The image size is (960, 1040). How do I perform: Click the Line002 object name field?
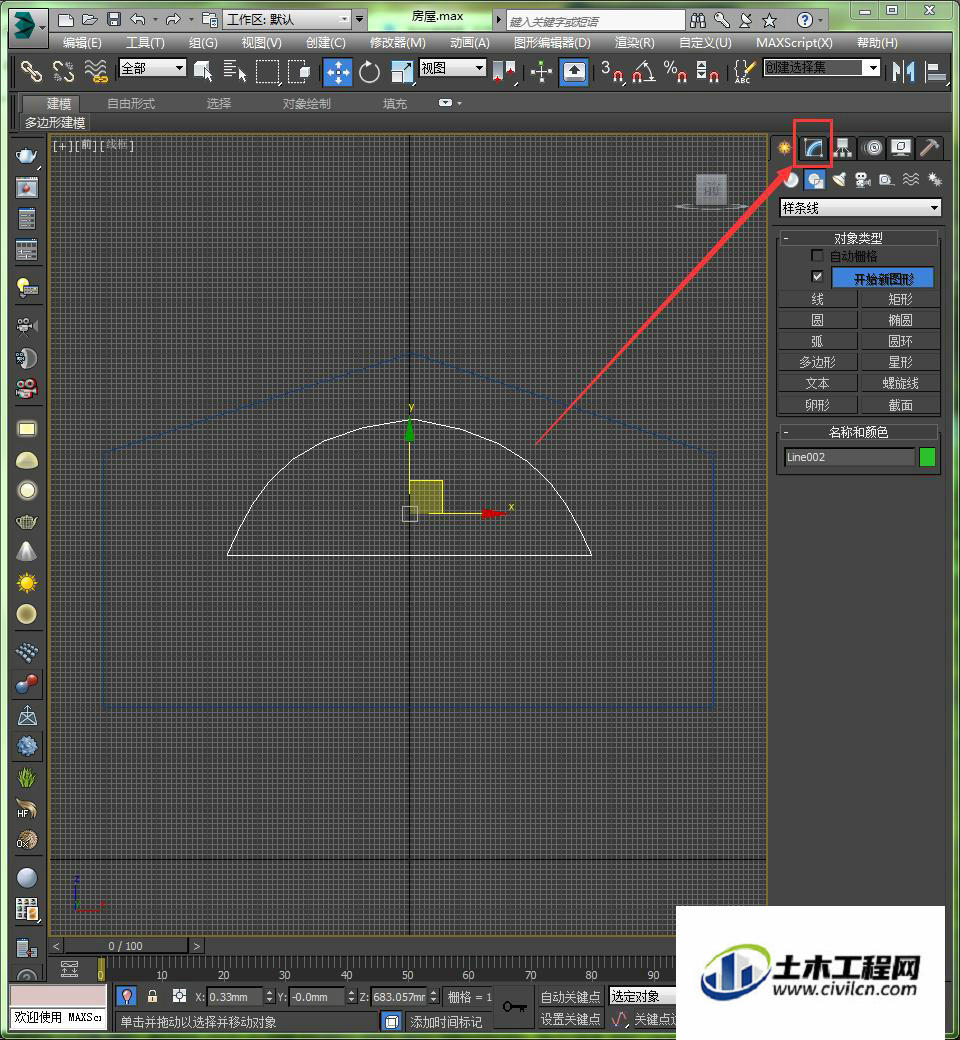pyautogui.click(x=849, y=457)
